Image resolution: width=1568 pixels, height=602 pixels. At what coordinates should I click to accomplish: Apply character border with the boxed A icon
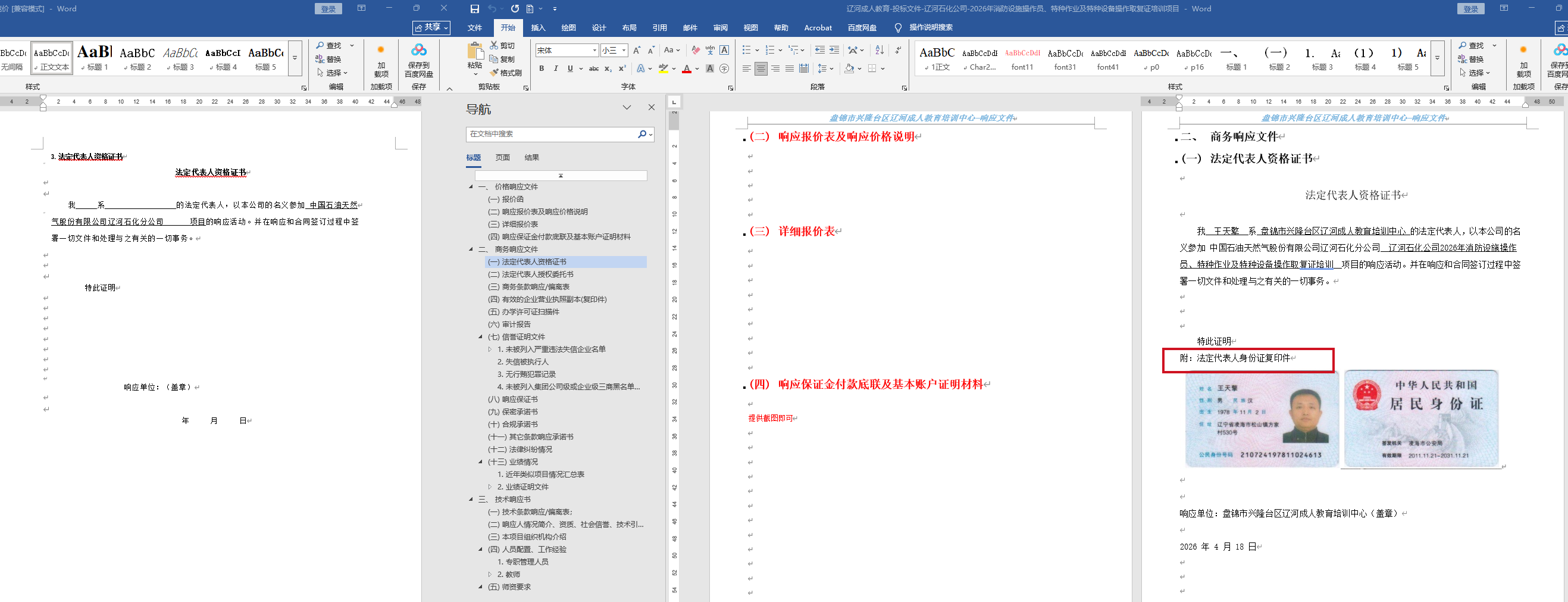click(x=724, y=50)
